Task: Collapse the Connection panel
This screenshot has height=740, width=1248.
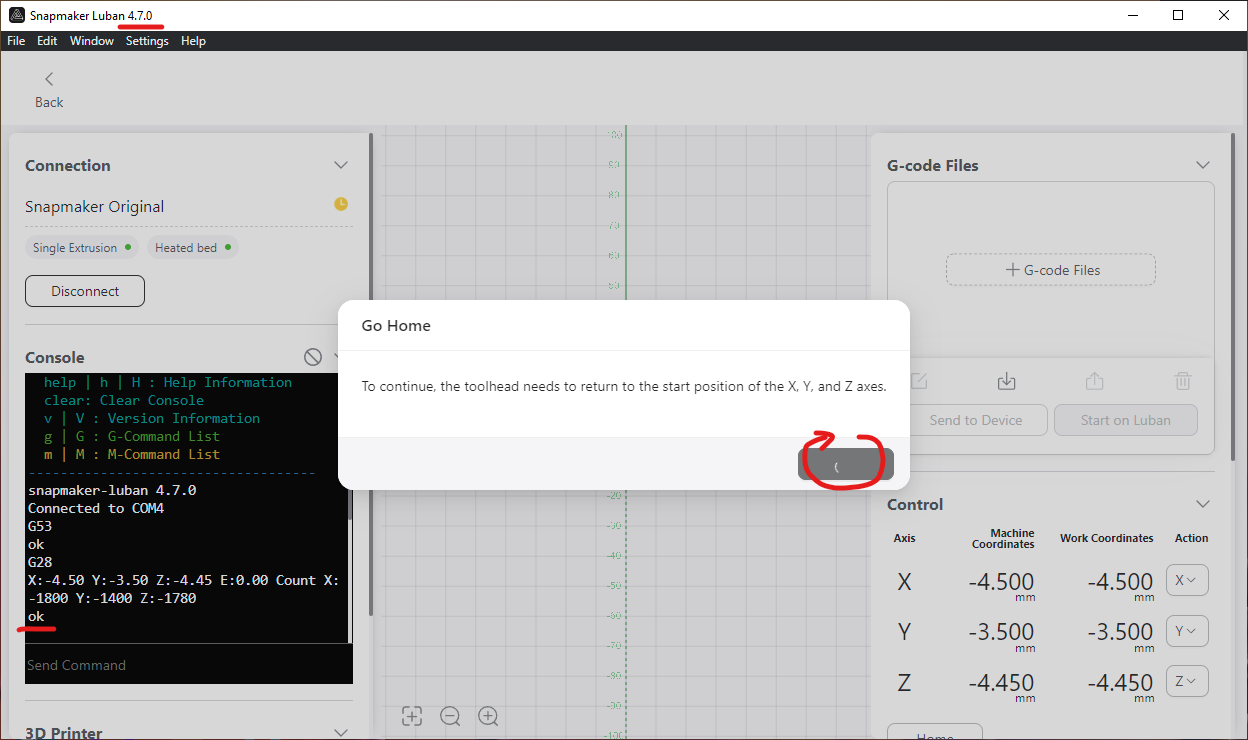Action: click(341, 165)
